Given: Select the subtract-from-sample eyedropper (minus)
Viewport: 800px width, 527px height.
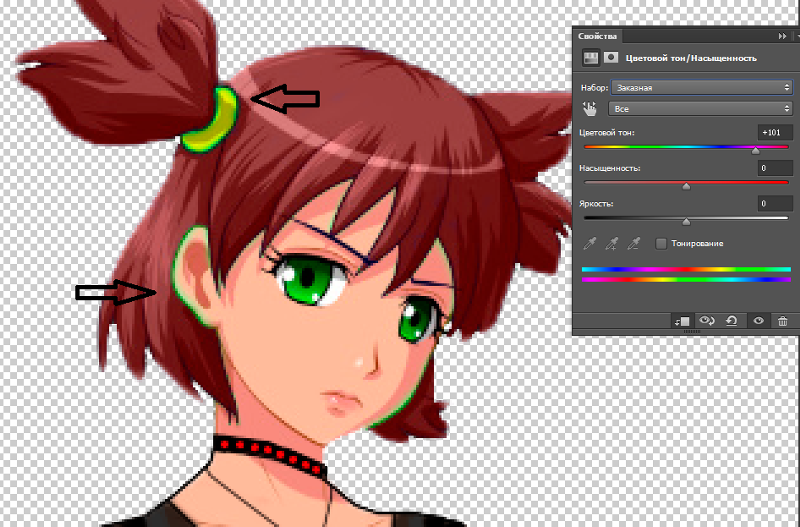Looking at the screenshot, I should [633, 243].
